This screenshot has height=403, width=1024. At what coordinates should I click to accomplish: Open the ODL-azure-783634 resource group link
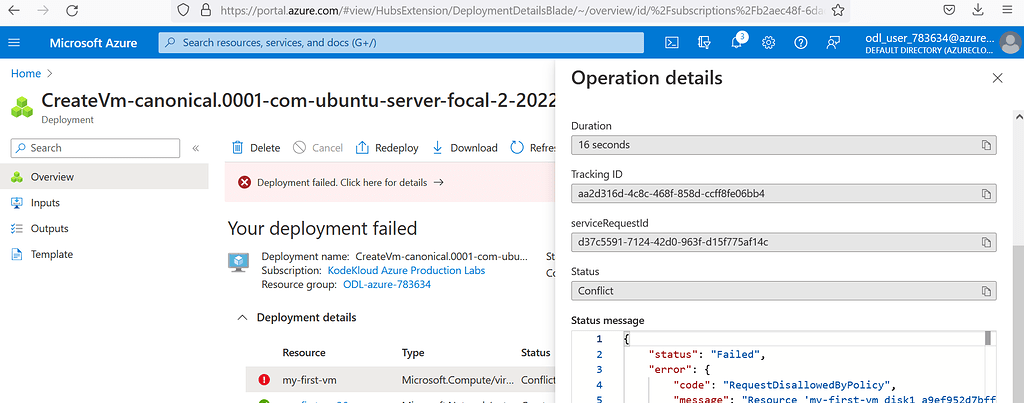point(385,284)
